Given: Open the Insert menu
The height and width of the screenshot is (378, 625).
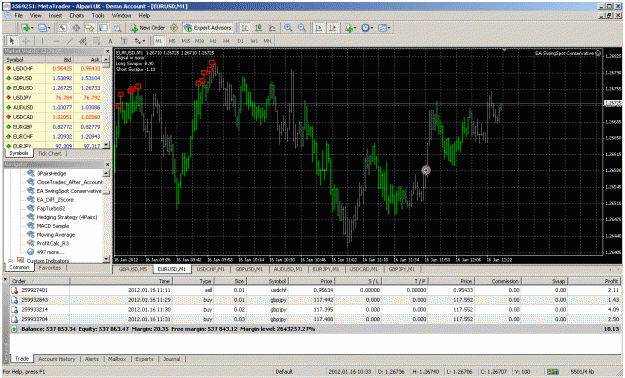Looking at the screenshot, I should [x=55, y=16].
